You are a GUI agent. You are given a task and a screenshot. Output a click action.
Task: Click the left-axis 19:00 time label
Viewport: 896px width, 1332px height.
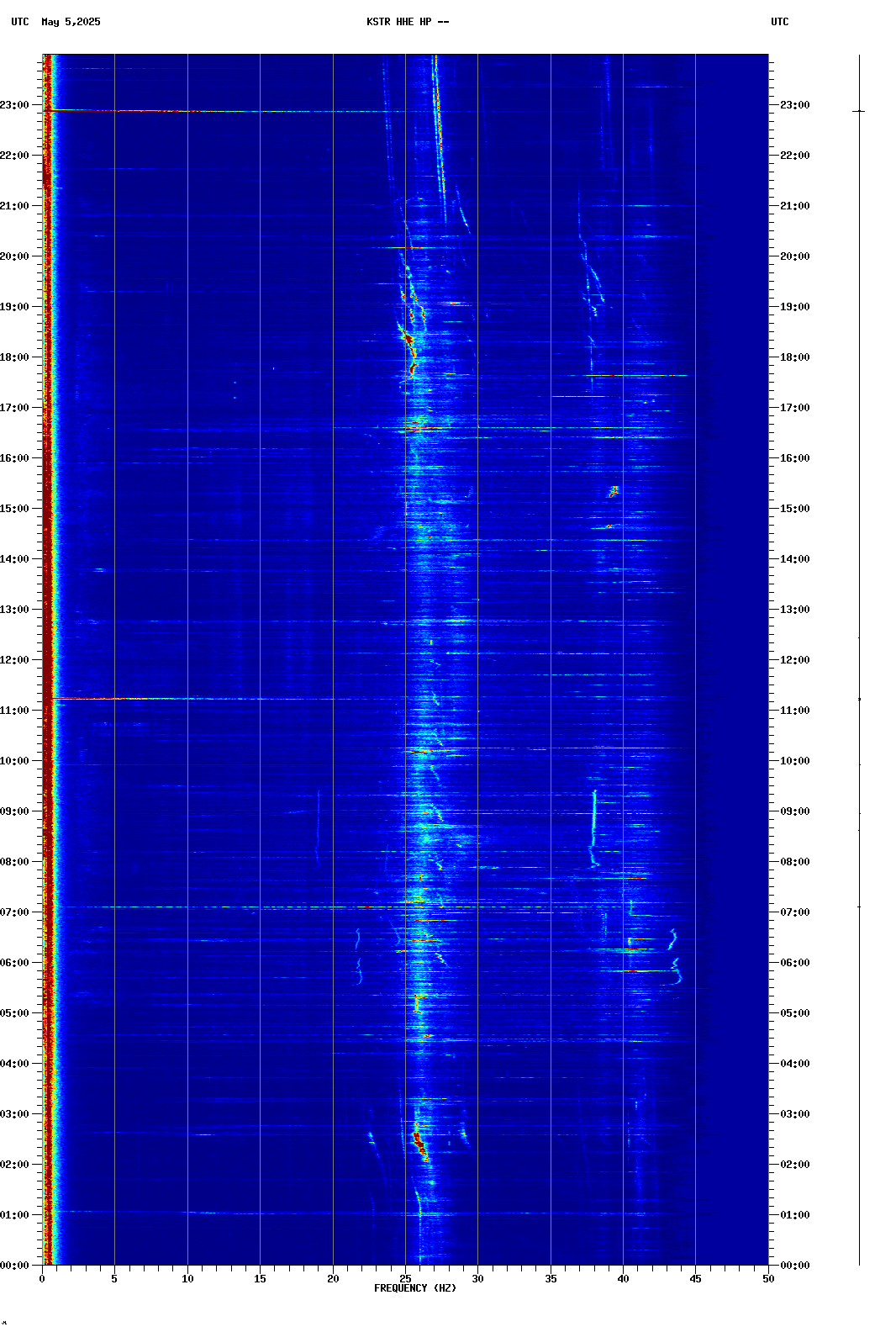pyautogui.click(x=14, y=307)
